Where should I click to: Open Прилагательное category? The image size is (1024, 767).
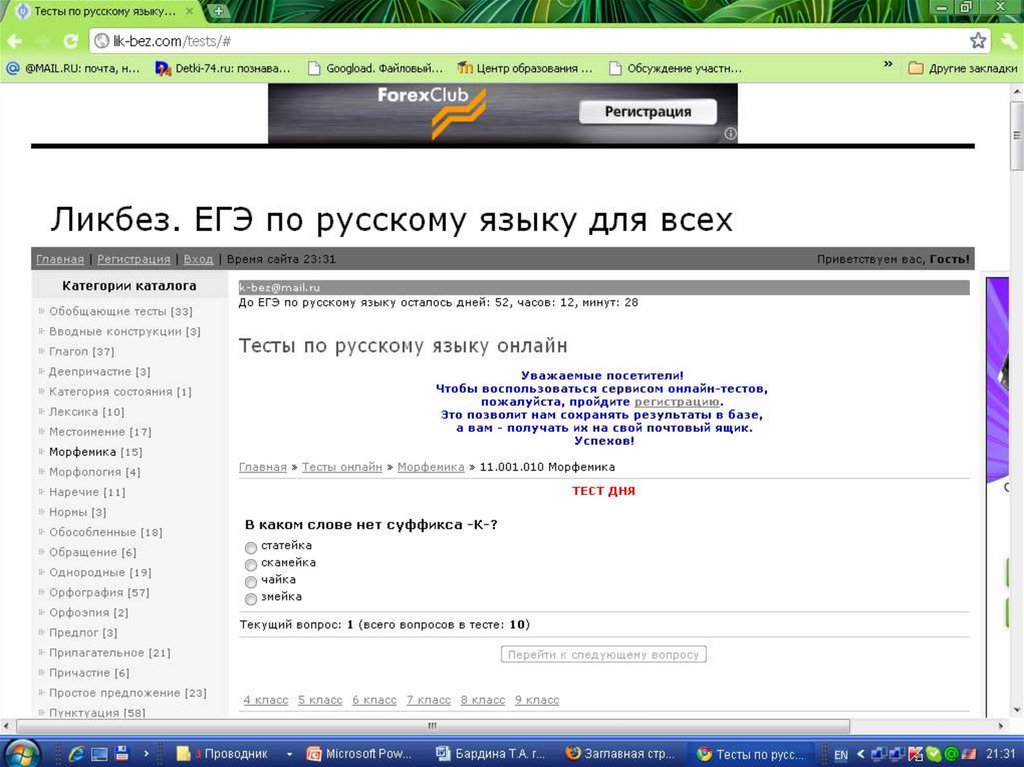97,653
